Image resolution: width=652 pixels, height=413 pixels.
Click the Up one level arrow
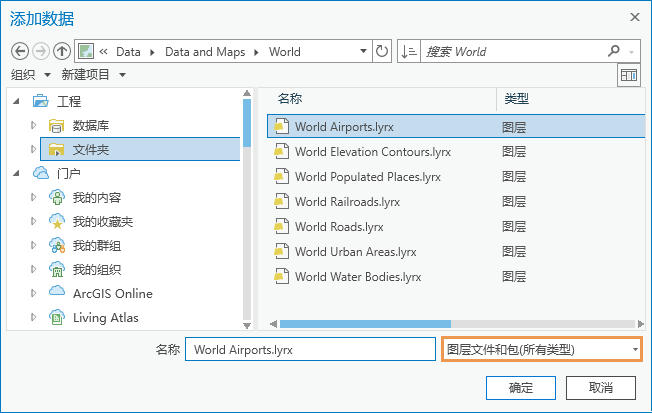coord(62,51)
